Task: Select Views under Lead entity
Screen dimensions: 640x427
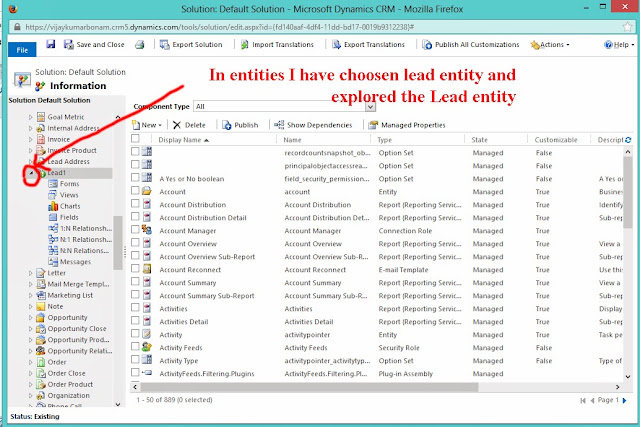Action: [x=69, y=195]
